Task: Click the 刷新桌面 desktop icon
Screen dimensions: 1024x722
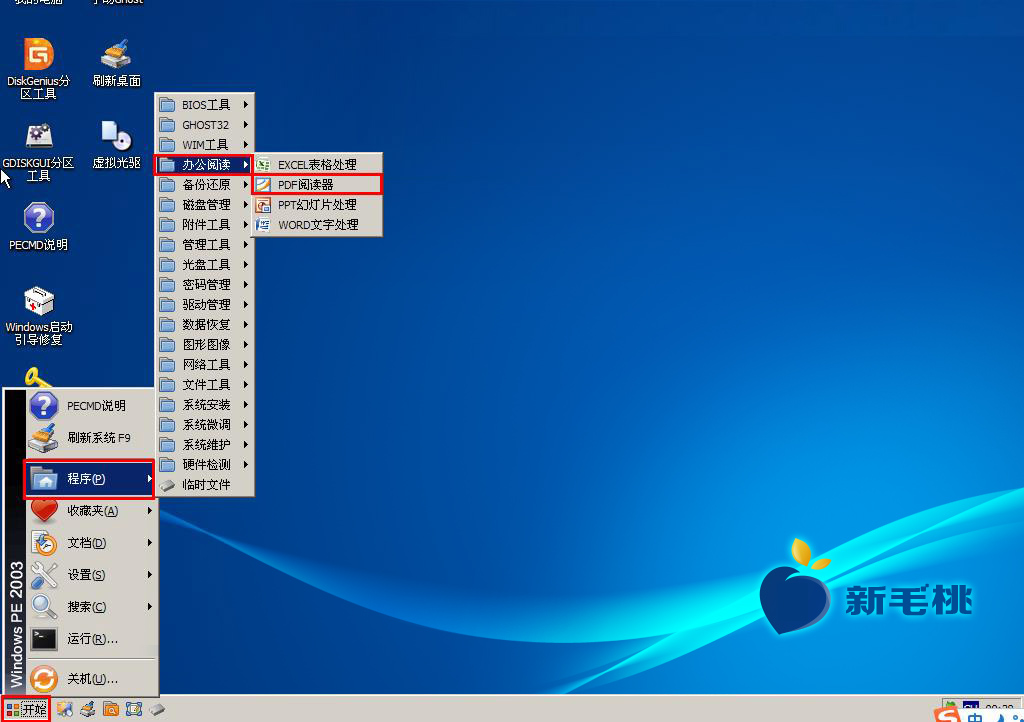Action: [x=116, y=63]
